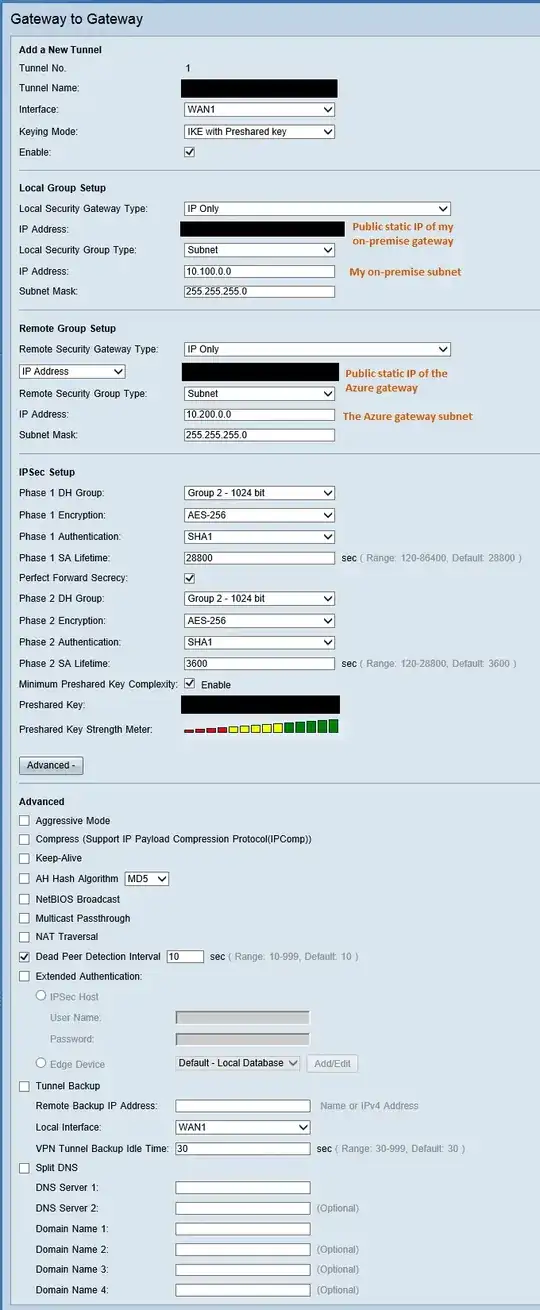Viewport: 540px width, 1310px height.
Task: Click Domain Name 1 field
Action: 242,1229
